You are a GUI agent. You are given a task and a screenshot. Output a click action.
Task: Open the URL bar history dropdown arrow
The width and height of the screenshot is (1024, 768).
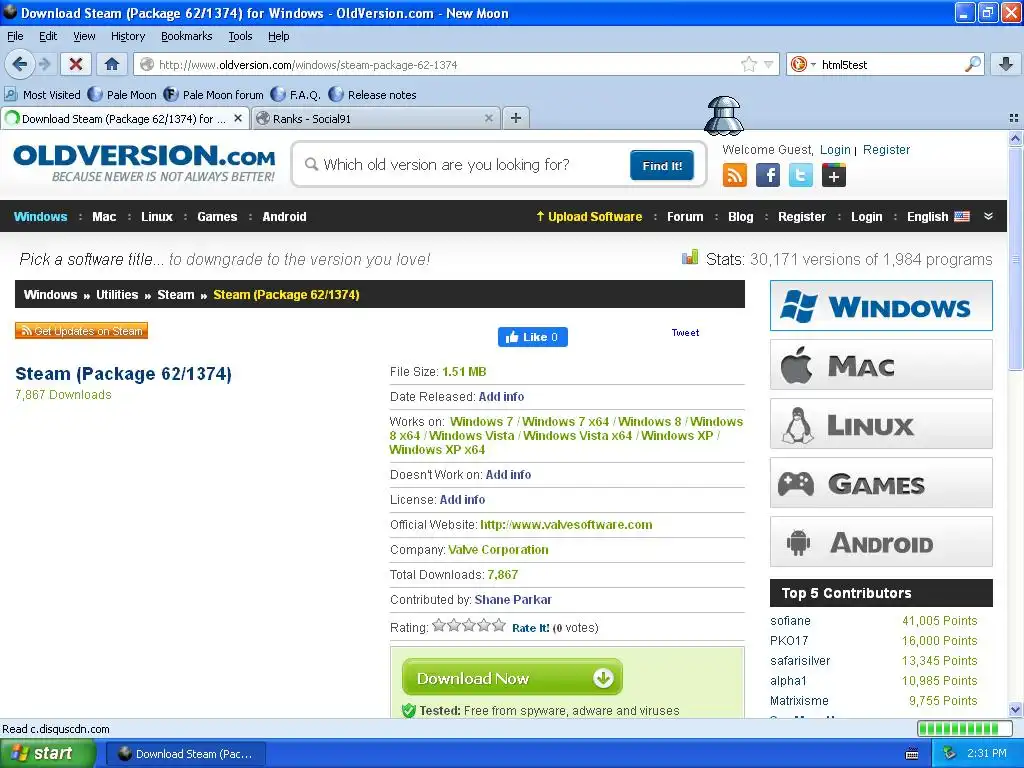click(769, 64)
